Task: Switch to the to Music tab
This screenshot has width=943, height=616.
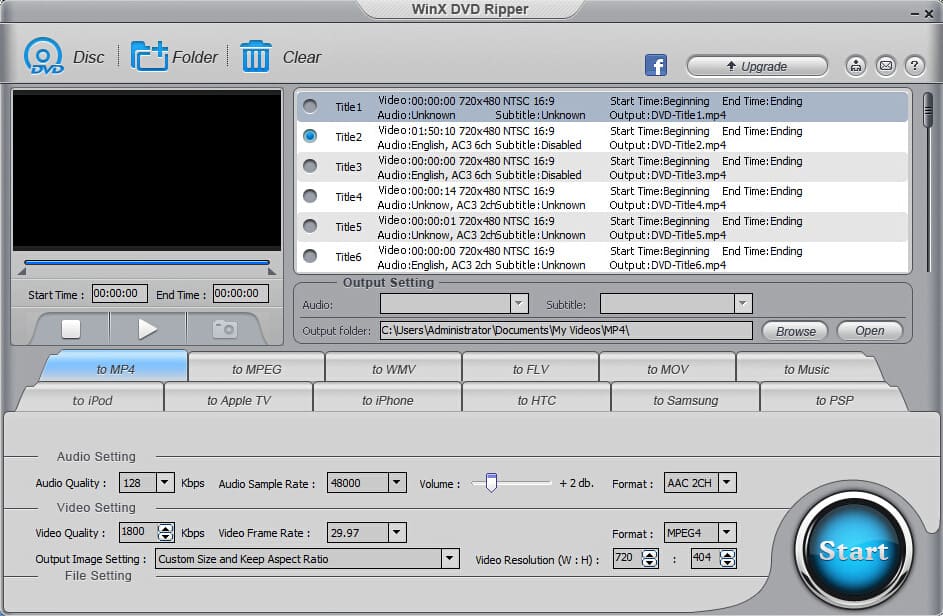Action: tap(806, 369)
